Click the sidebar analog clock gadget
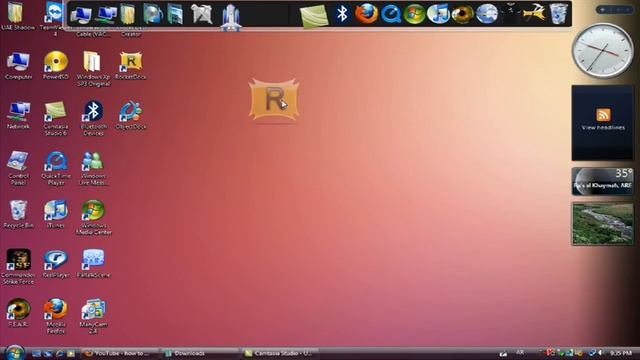 tap(603, 51)
